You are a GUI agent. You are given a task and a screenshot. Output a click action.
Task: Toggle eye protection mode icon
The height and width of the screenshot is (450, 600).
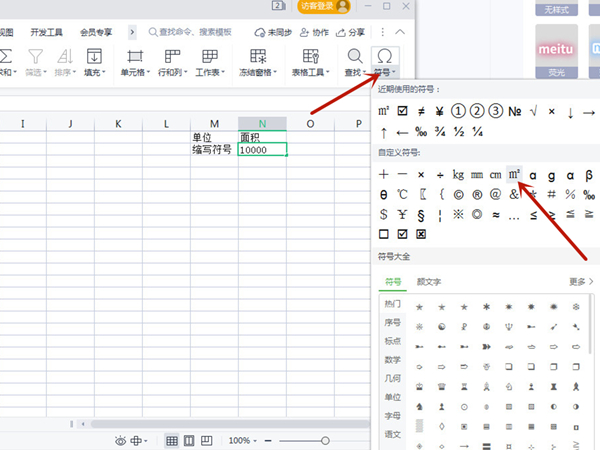coord(120,441)
